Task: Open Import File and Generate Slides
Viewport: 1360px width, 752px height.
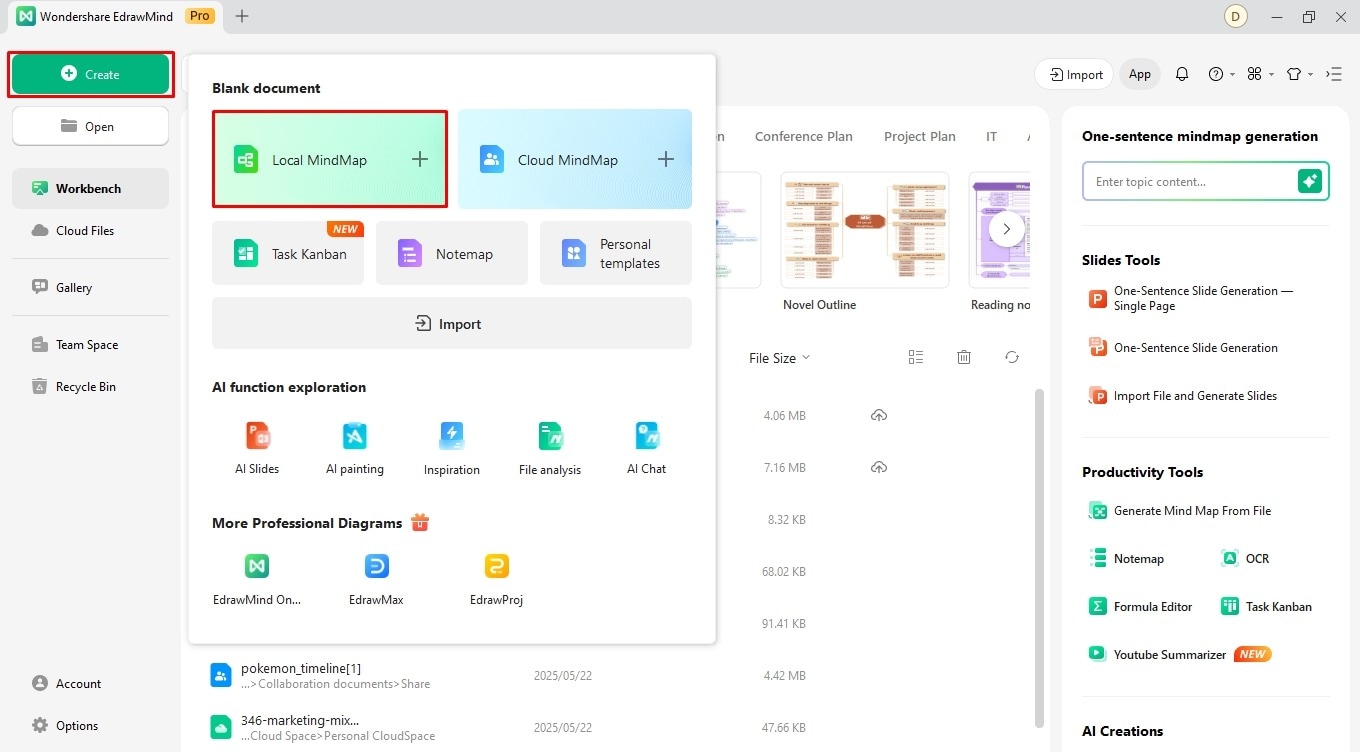Action: click(x=1183, y=395)
